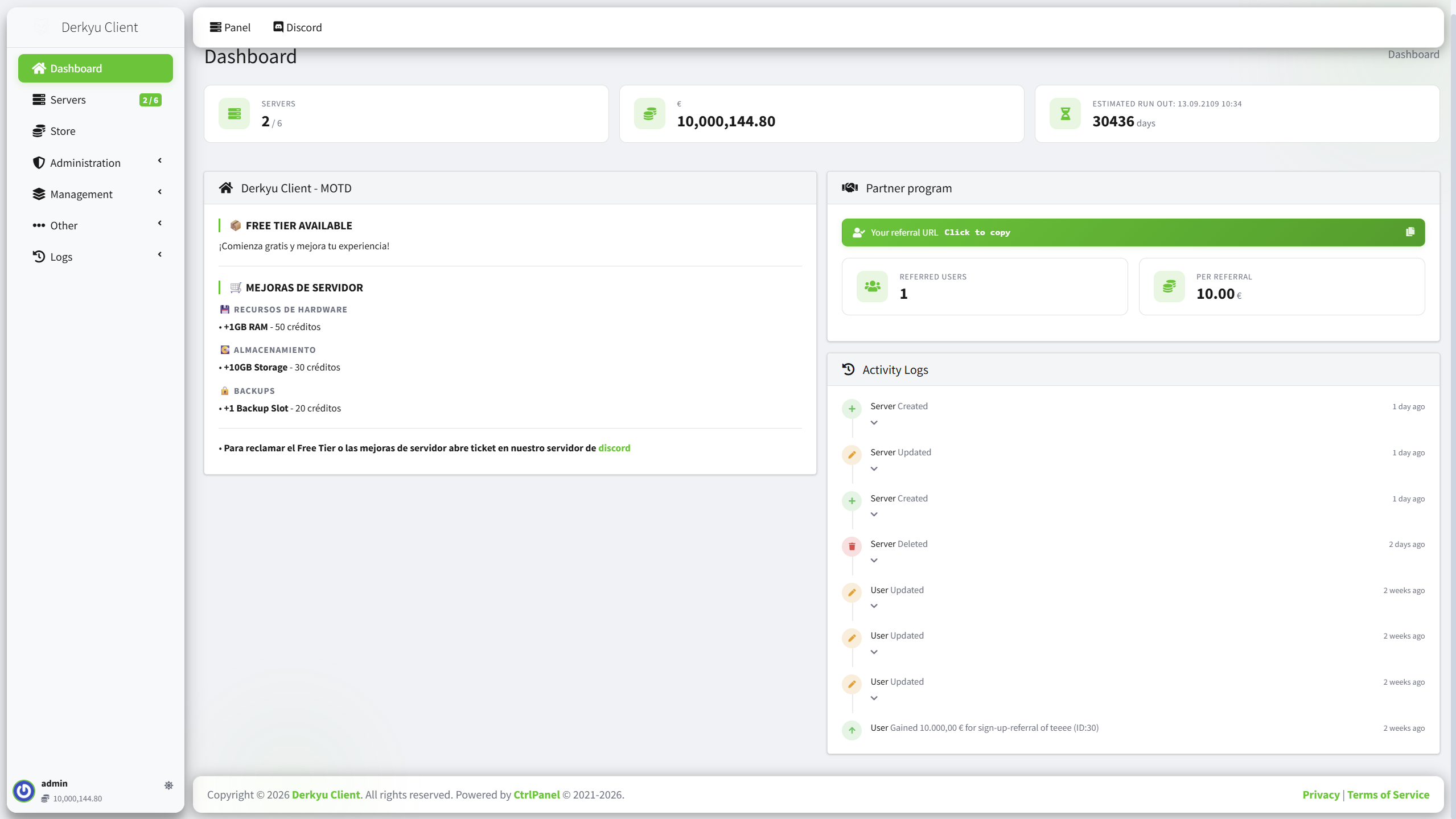Image resolution: width=1456 pixels, height=819 pixels.
Task: Click the referred users group icon
Action: point(872,286)
